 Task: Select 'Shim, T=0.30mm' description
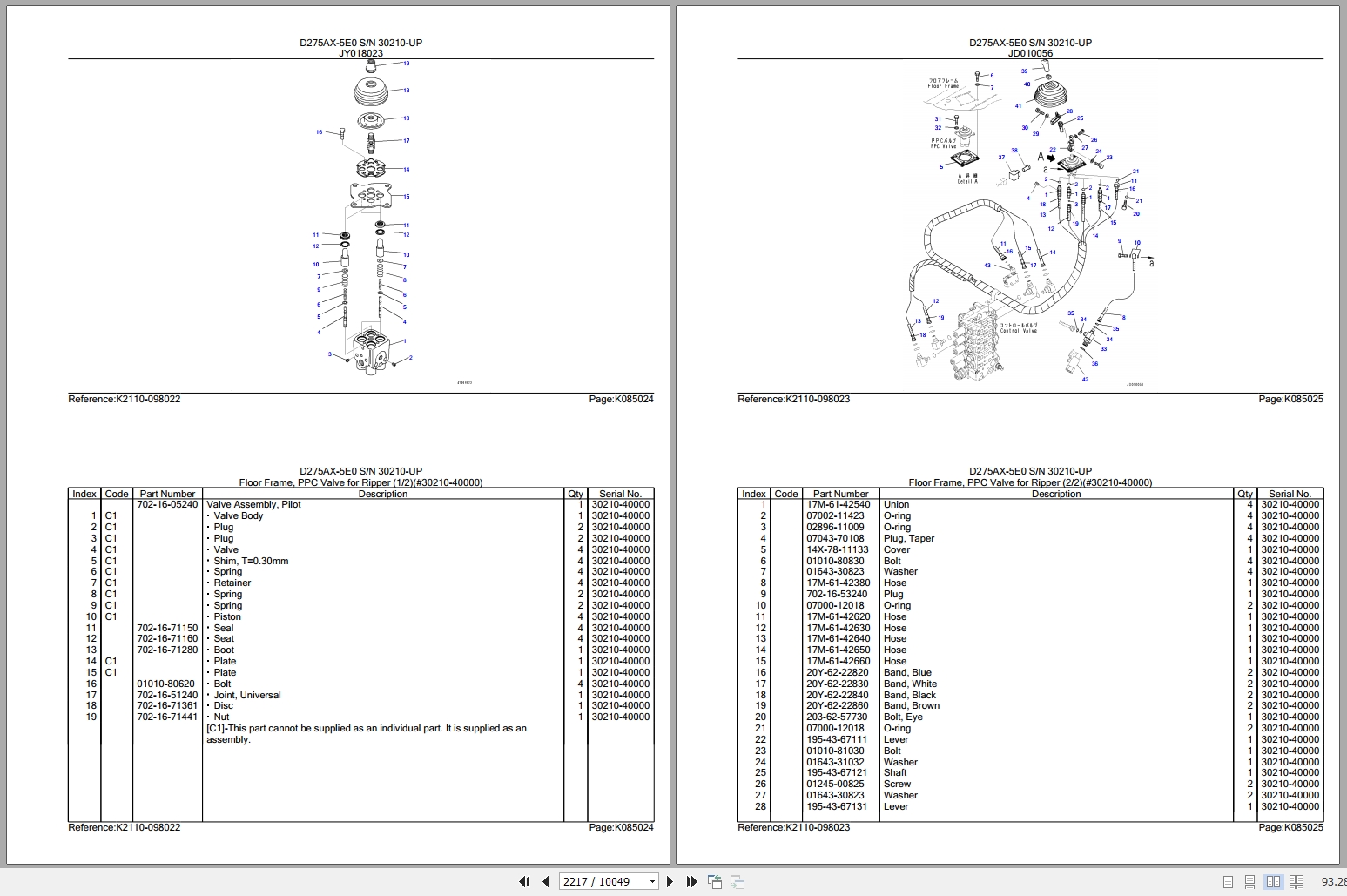click(251, 561)
